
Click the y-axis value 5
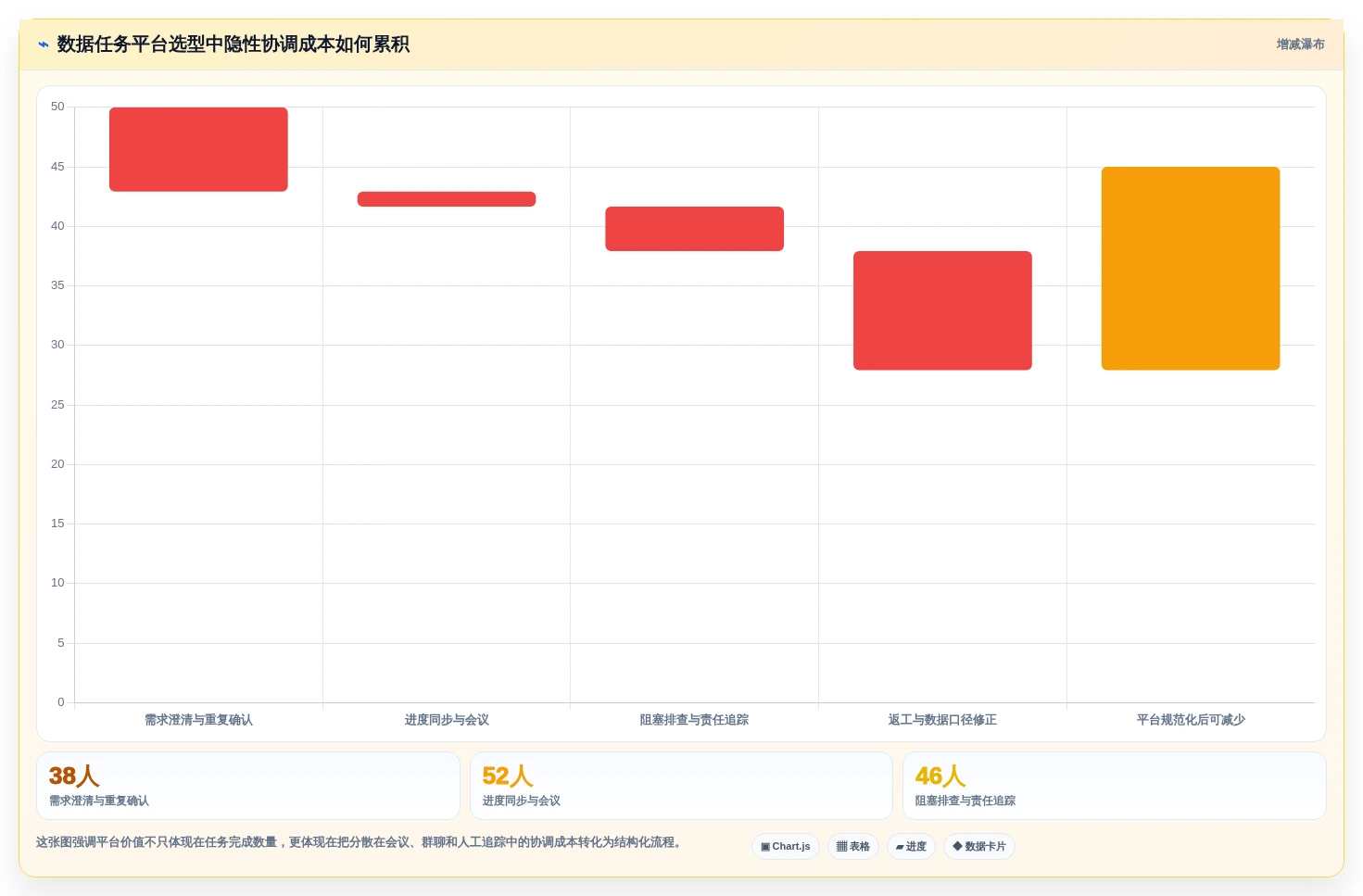(61, 643)
